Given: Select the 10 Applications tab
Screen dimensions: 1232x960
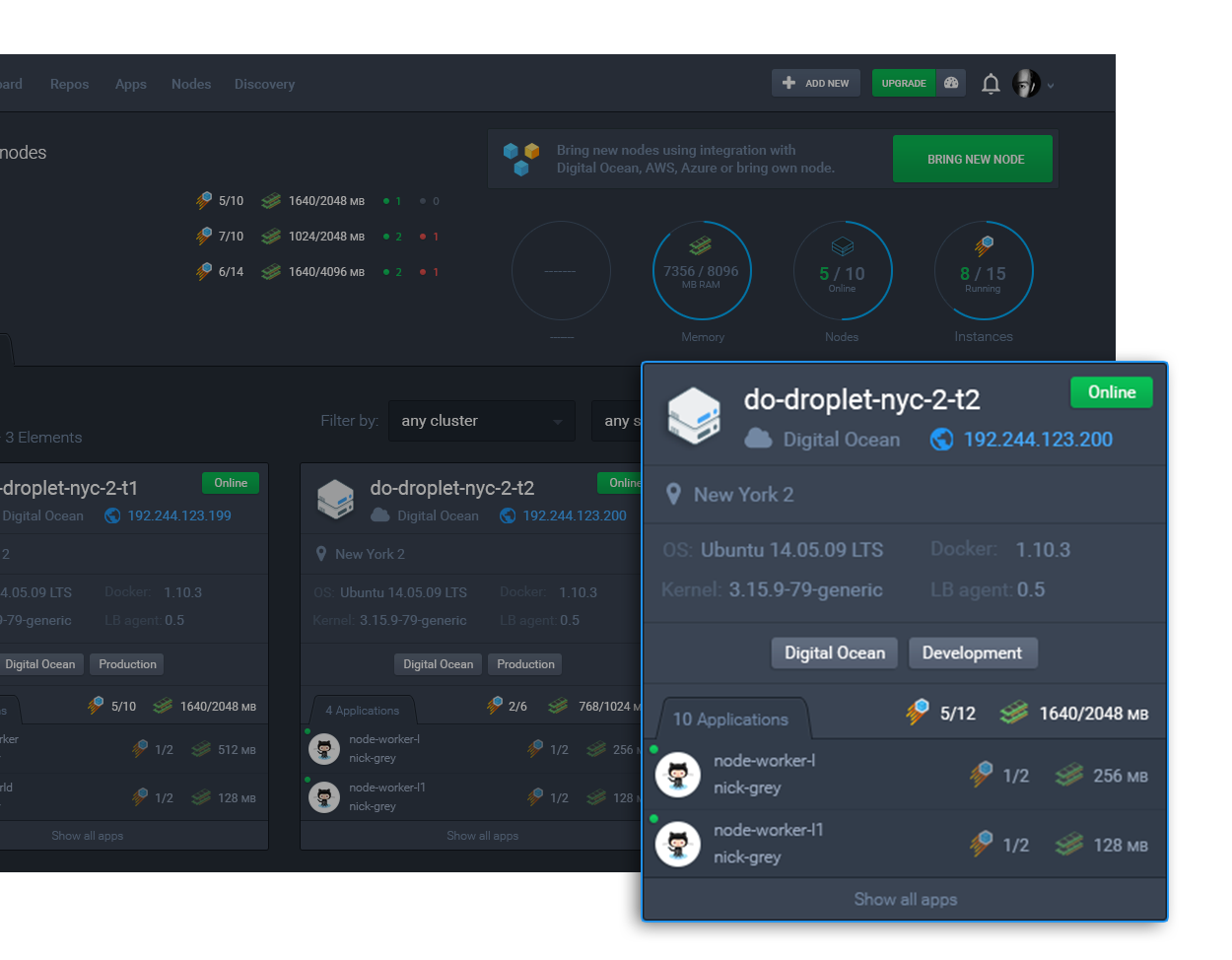Looking at the screenshot, I should (731, 719).
